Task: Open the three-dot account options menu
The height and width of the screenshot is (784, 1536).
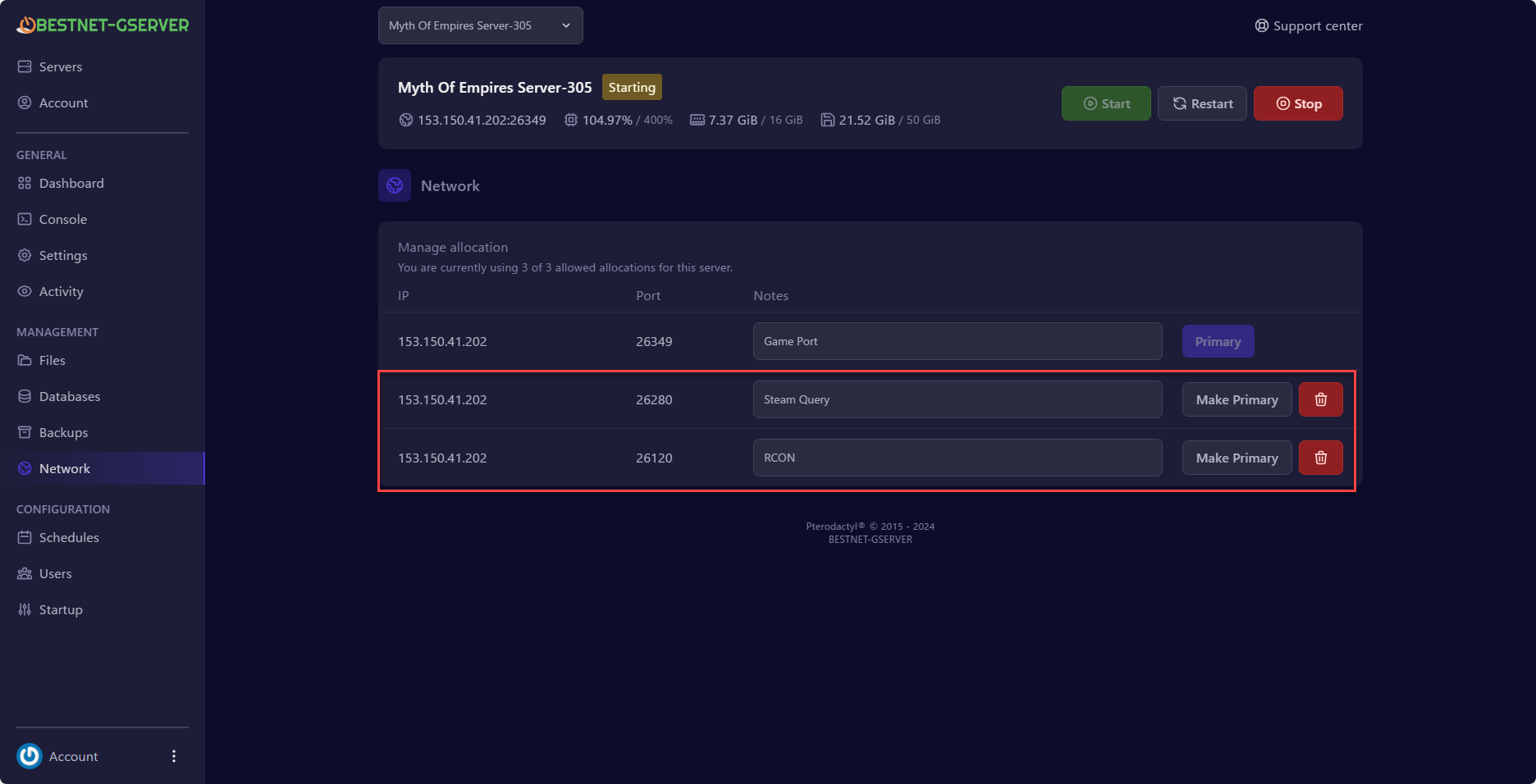Action: pos(173,756)
